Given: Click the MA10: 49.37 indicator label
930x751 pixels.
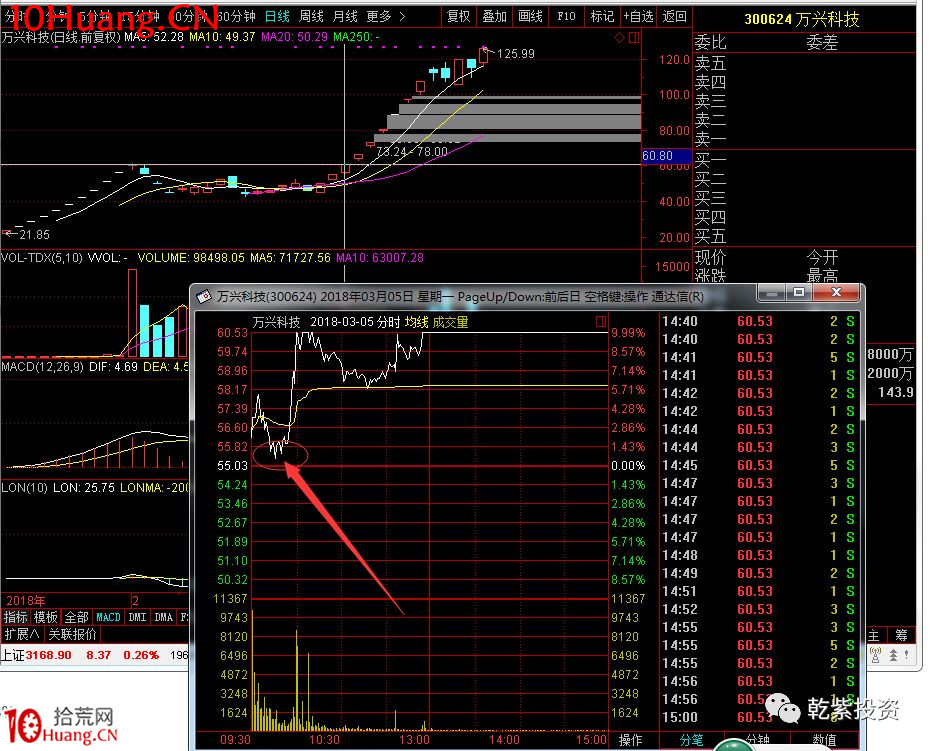Looking at the screenshot, I should click(x=222, y=37).
